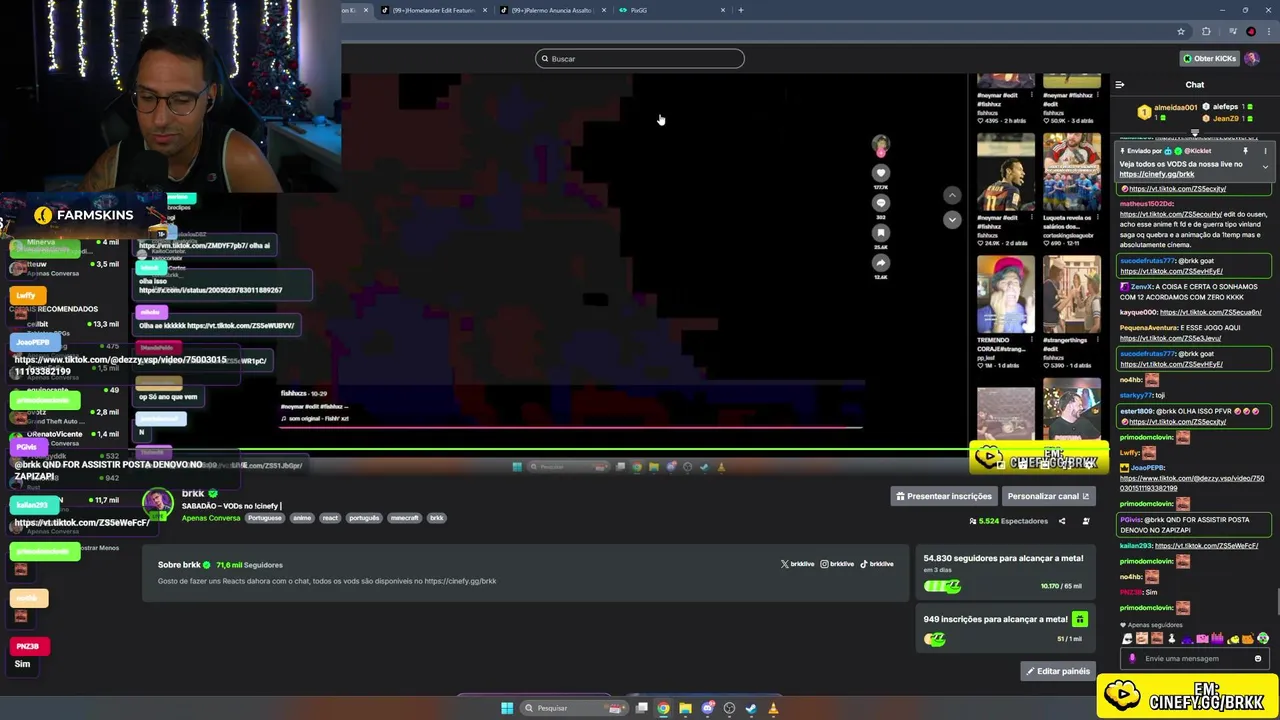
Task: Open kayque000's TikTok link in chat
Action: tap(1210, 312)
